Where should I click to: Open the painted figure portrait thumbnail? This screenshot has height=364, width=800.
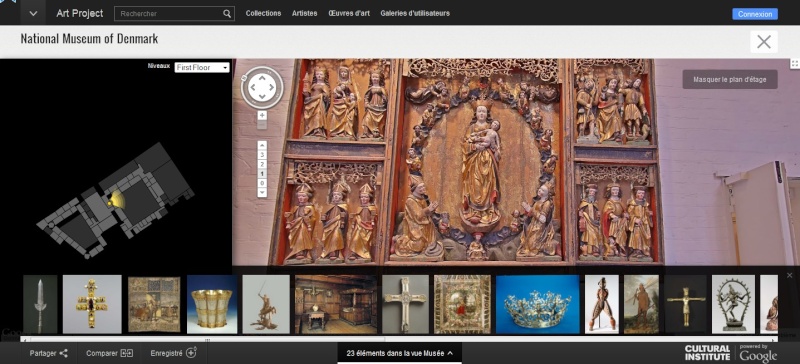pos(641,304)
